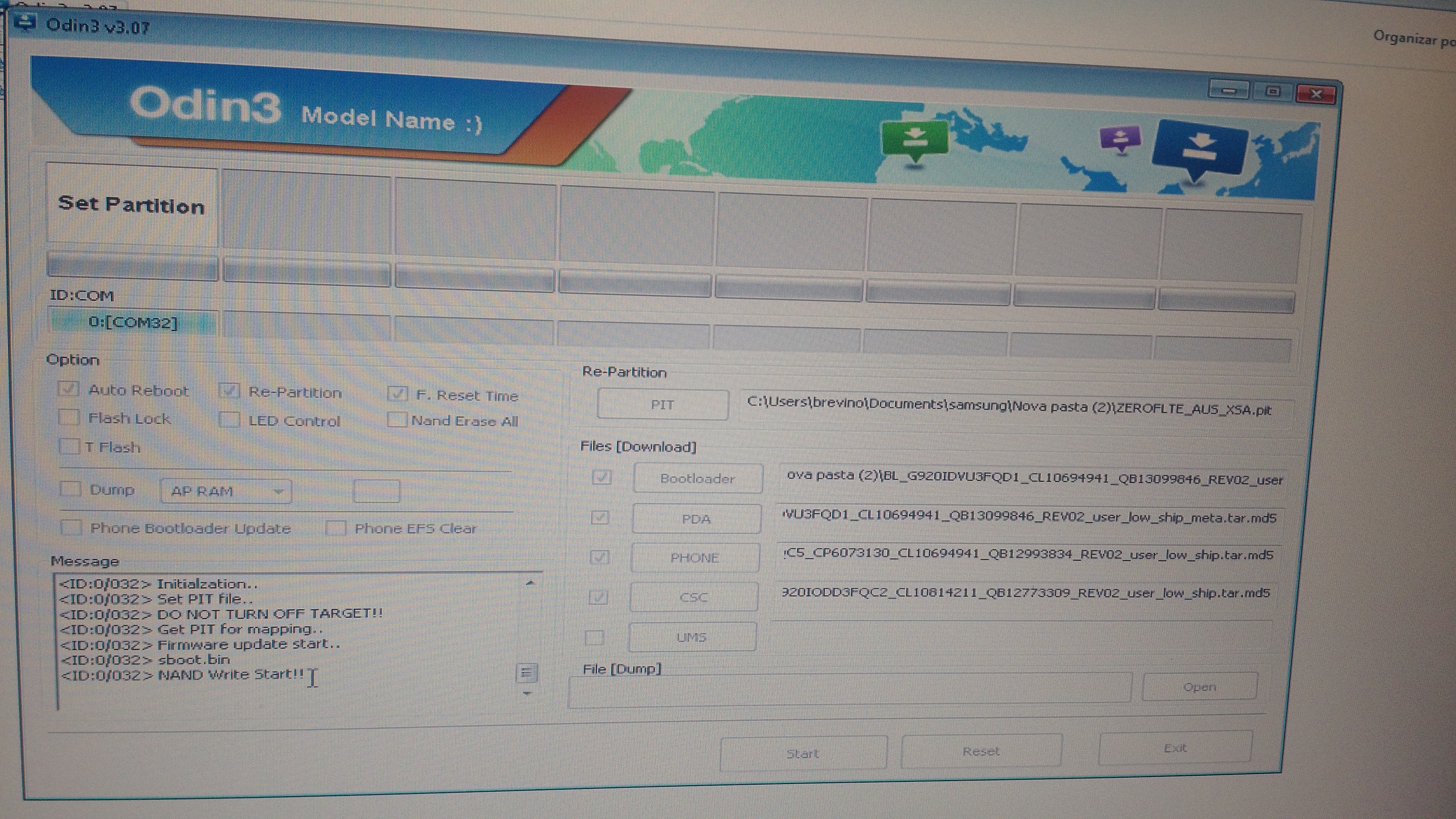Enable Phone EFS Clear checkbox
Screen dimensions: 1456x819
tap(336, 528)
